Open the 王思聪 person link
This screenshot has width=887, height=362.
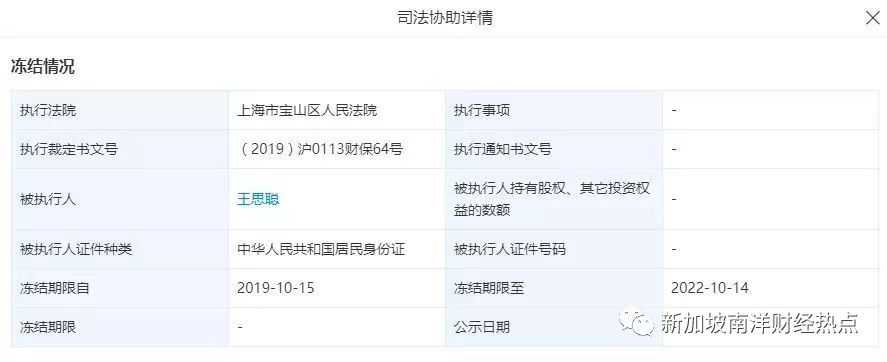pyautogui.click(x=258, y=199)
